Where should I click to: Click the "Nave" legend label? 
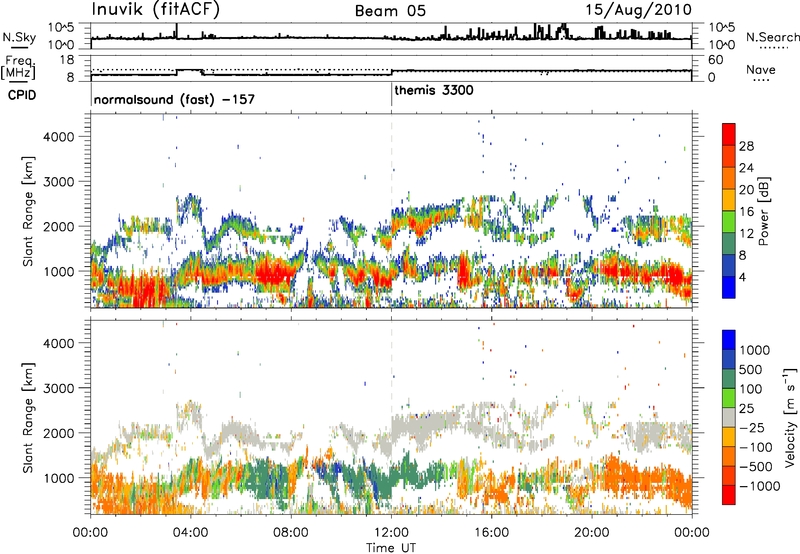pos(761,70)
